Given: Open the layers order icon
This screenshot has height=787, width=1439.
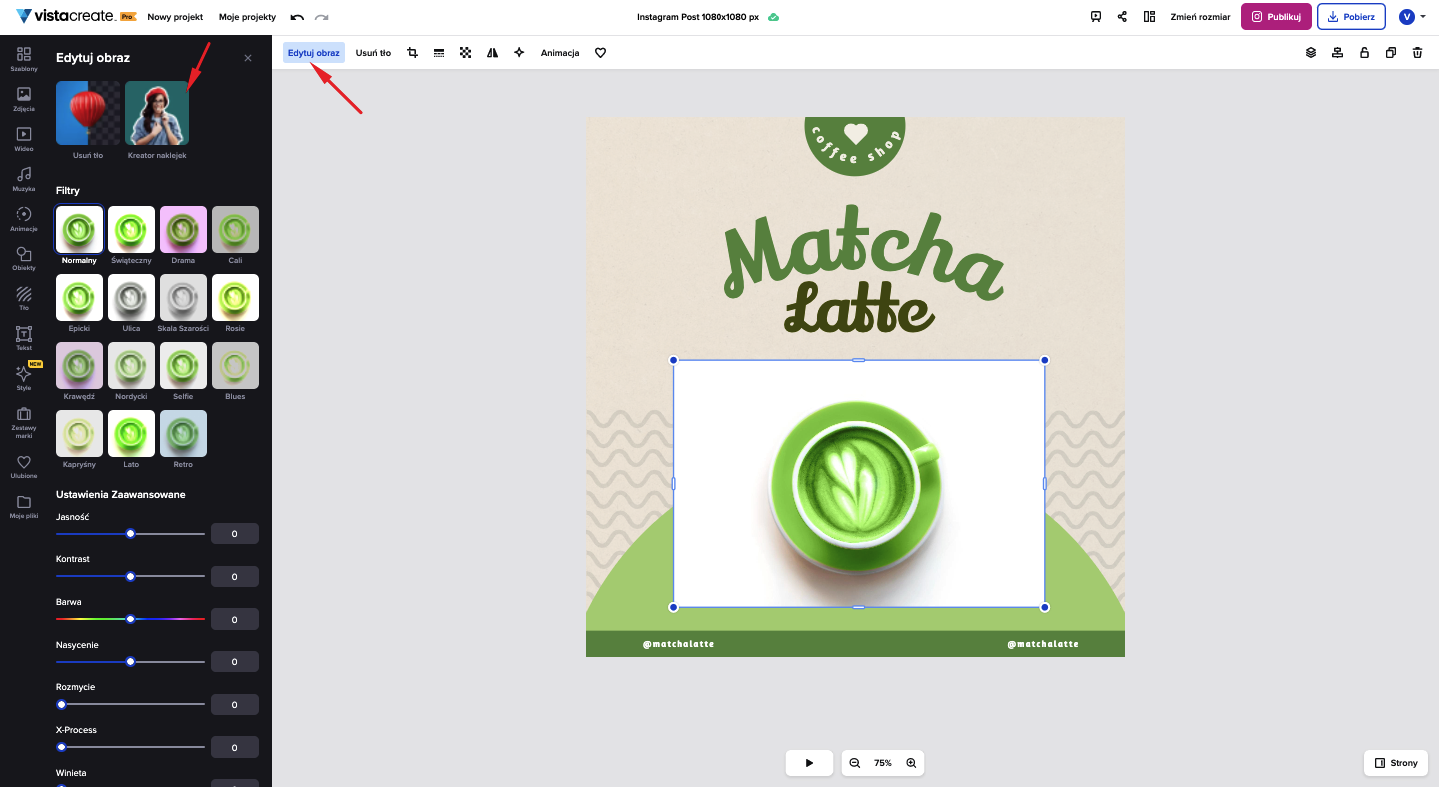Looking at the screenshot, I should [x=1311, y=53].
